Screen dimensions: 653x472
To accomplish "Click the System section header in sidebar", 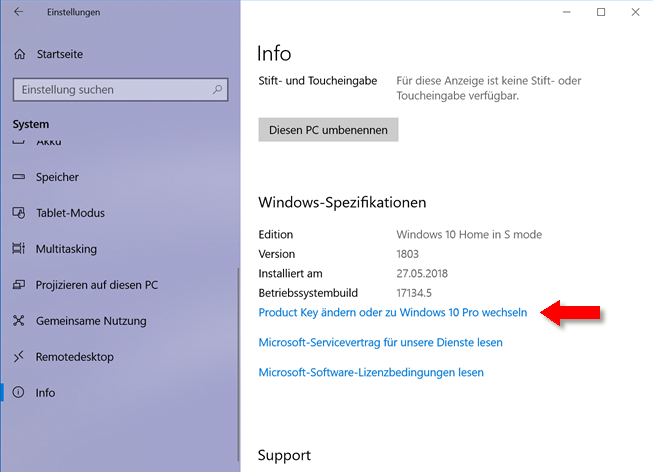I will tap(30, 124).
